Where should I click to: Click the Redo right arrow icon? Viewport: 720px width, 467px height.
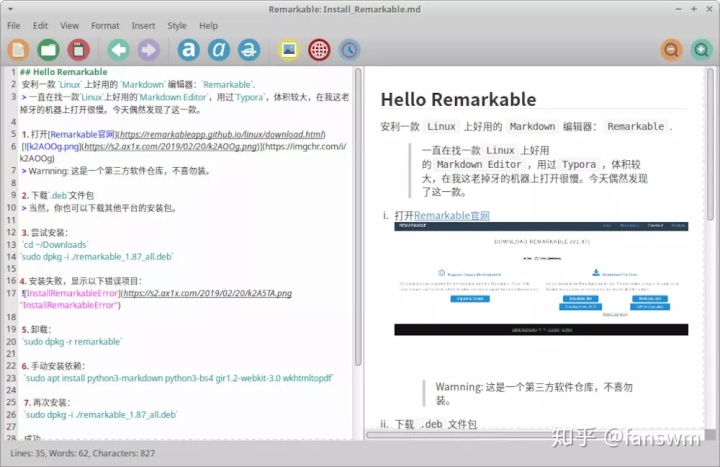148,50
